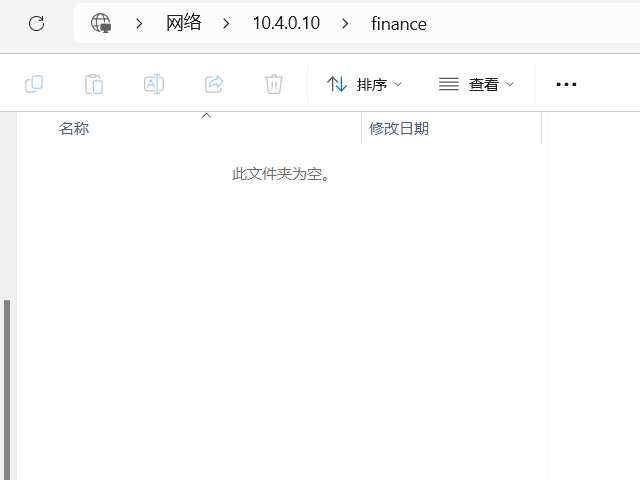Viewport: 640px width, 480px height.
Task: Click the Copy icon in toolbar
Action: 34,84
